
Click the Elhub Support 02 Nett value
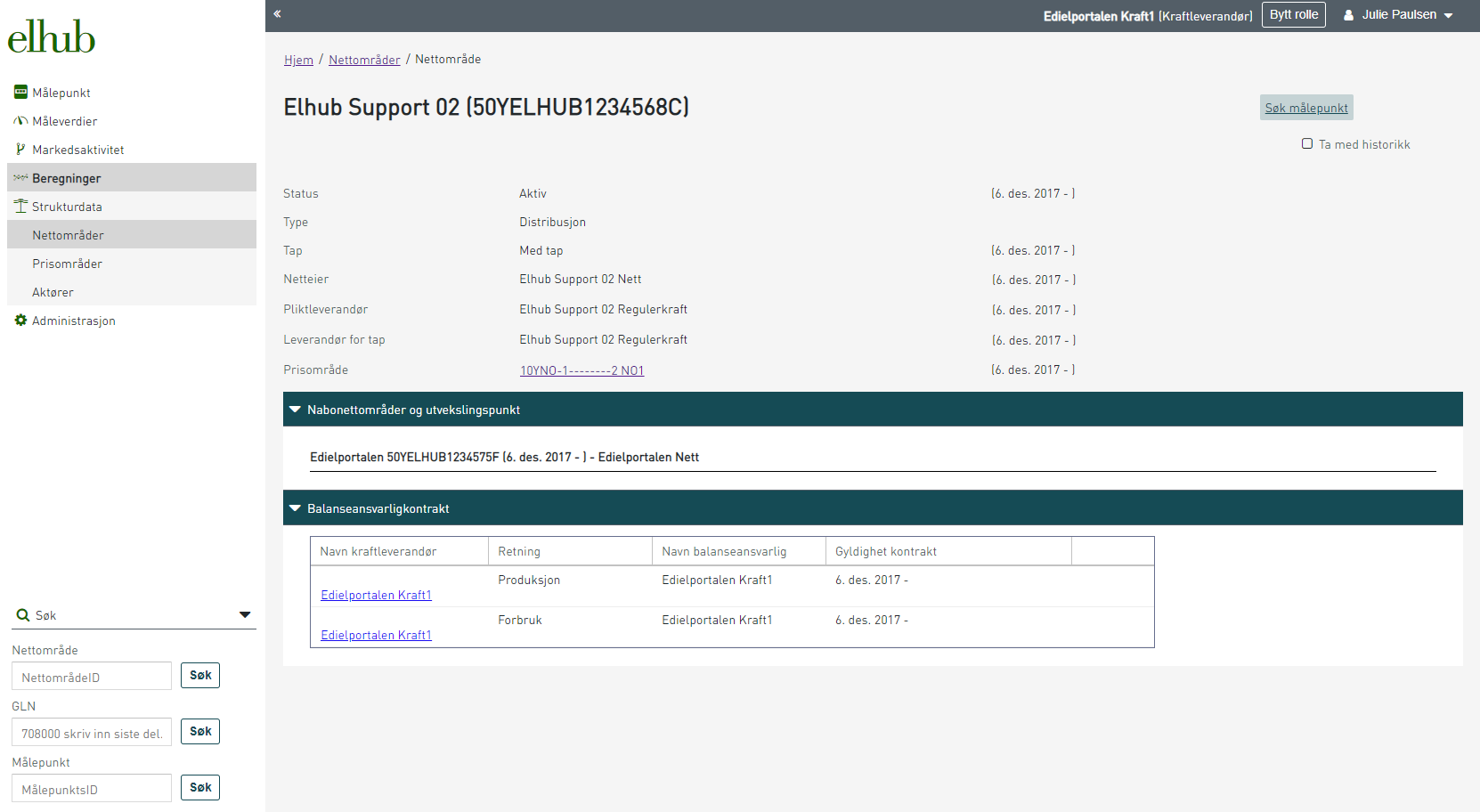[x=581, y=279]
